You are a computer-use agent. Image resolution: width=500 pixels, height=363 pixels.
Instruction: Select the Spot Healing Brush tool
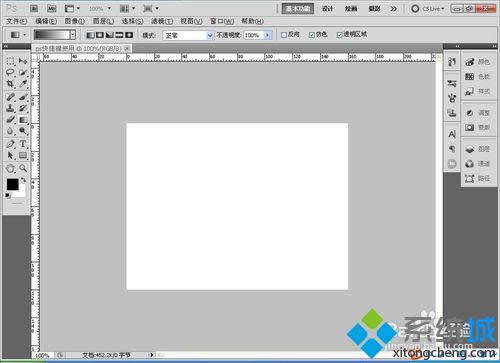pyautogui.click(x=10, y=97)
